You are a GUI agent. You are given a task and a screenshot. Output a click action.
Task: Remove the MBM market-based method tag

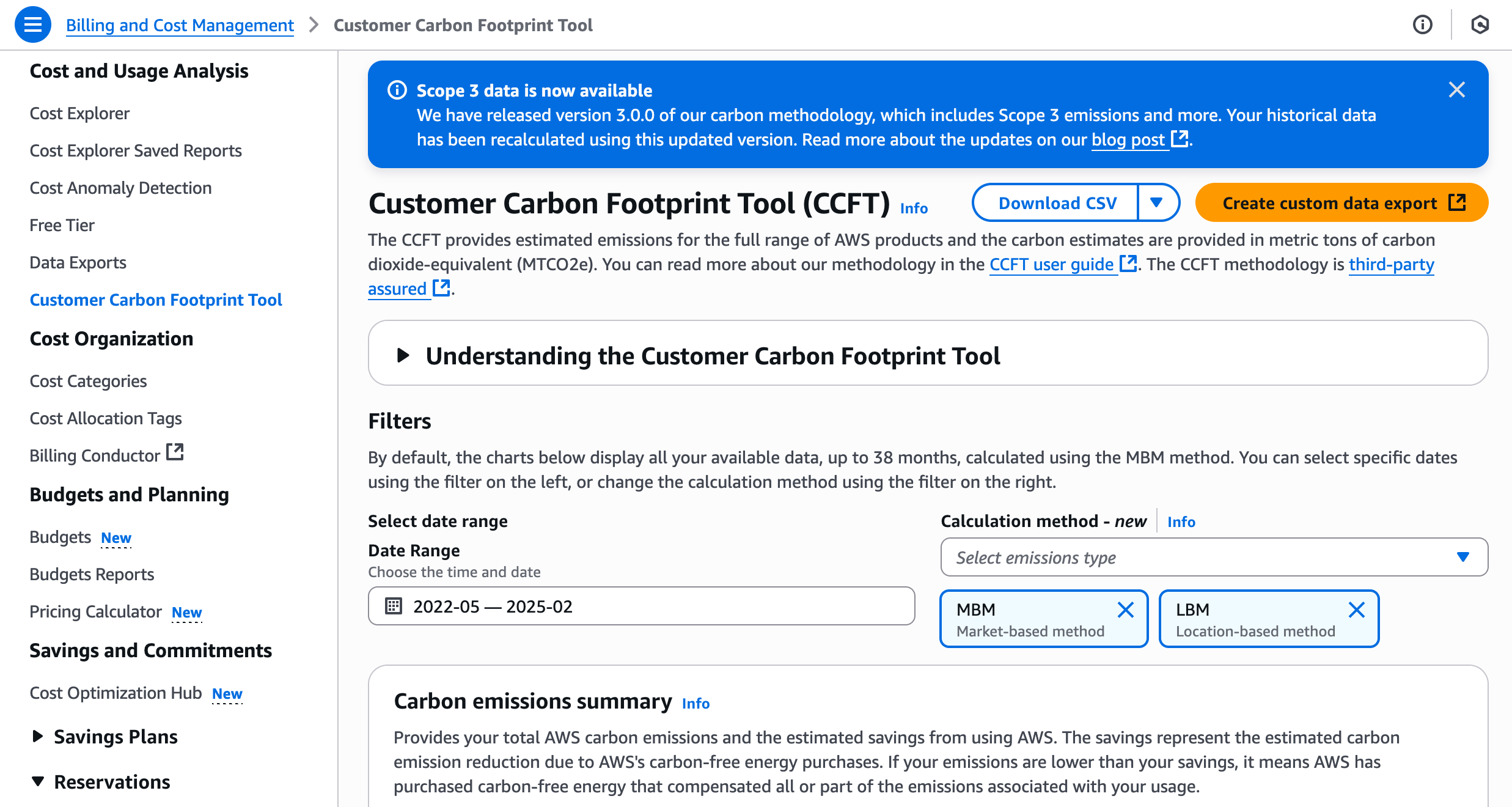(1125, 610)
